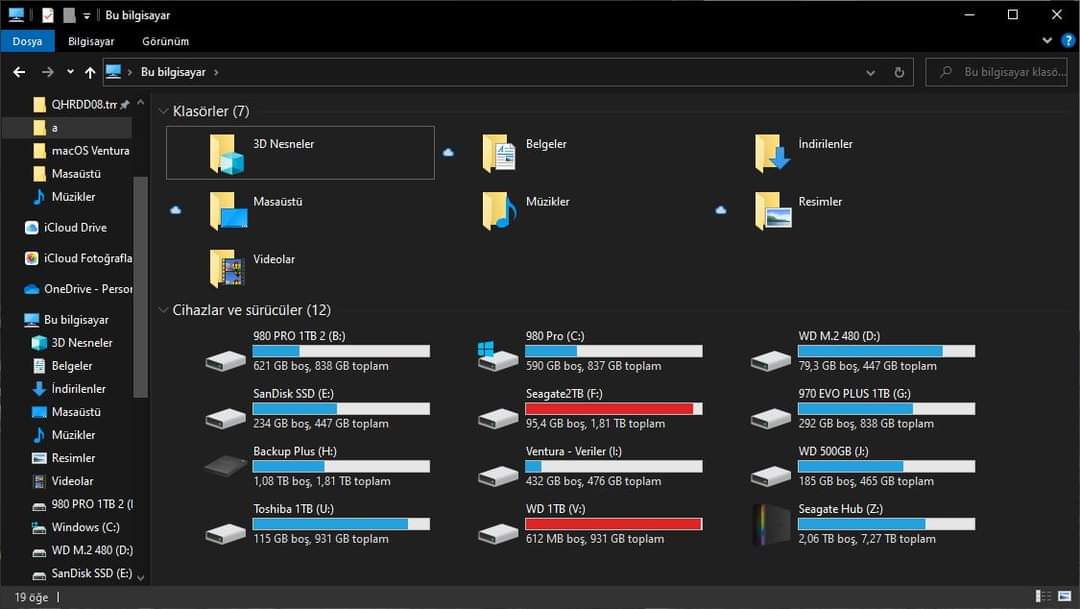Go back with the back arrow
This screenshot has width=1080, height=609.
19,72
